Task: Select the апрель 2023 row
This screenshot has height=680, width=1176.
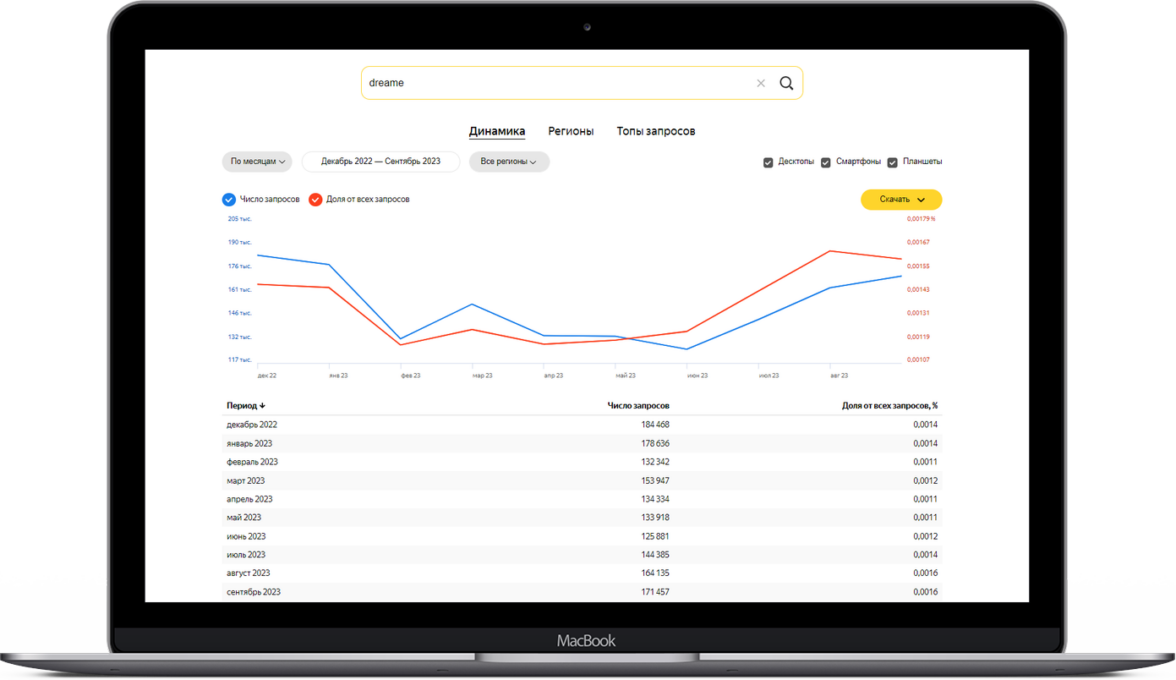Action: (x=582, y=499)
